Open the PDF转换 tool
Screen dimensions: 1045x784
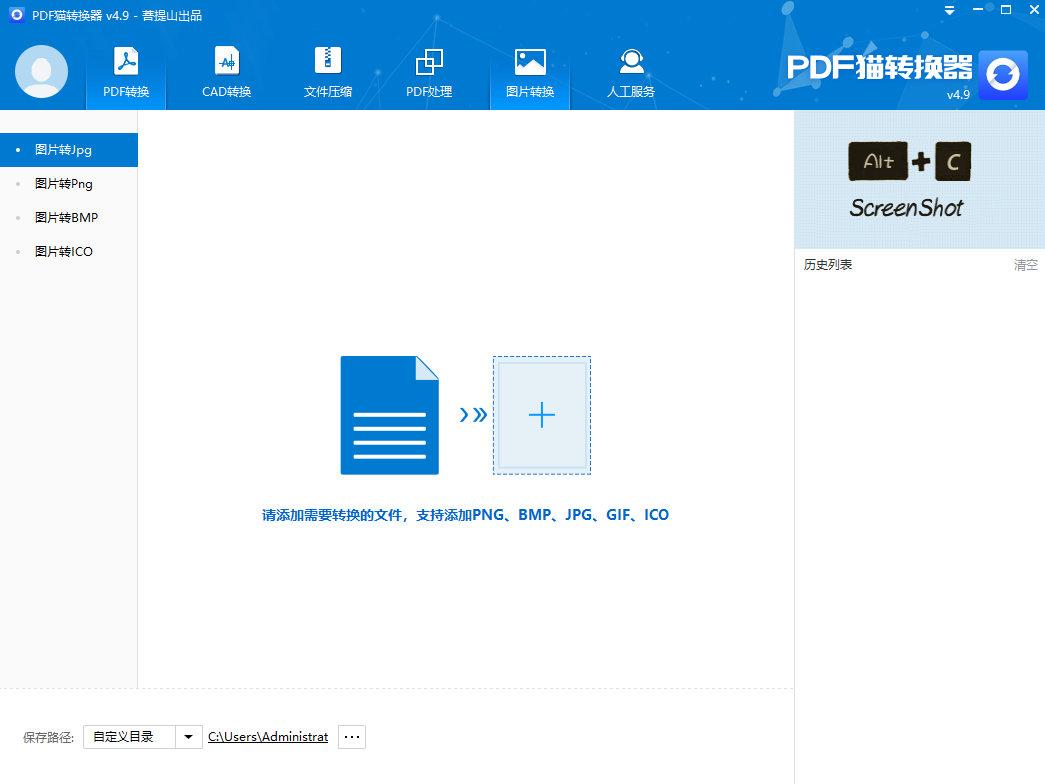[124, 71]
